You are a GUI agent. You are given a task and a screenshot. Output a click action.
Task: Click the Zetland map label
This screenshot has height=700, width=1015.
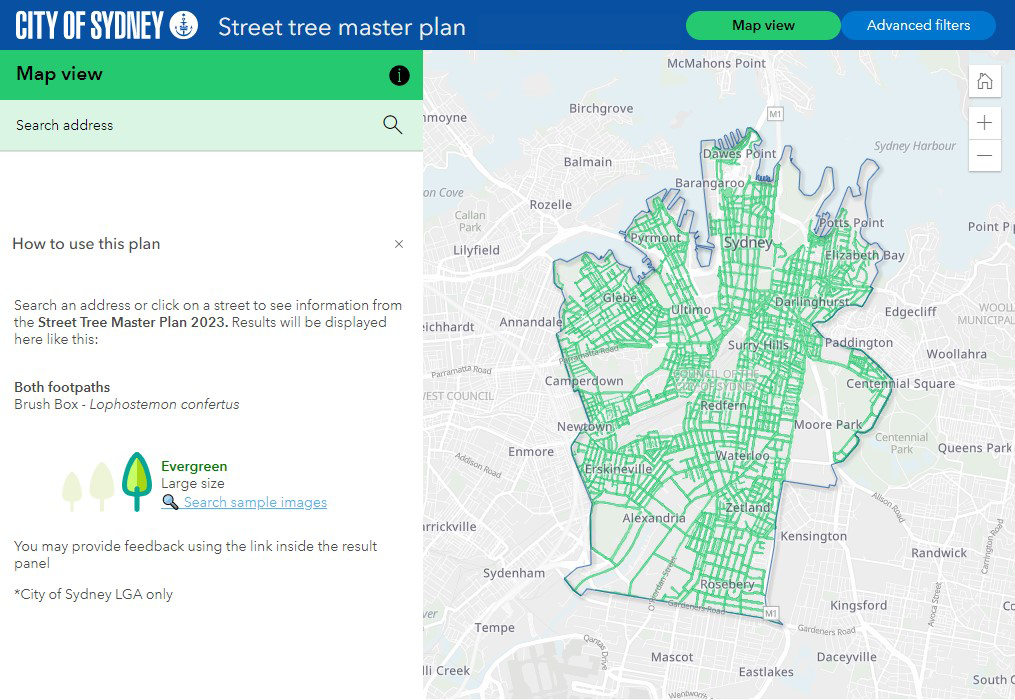point(748,508)
